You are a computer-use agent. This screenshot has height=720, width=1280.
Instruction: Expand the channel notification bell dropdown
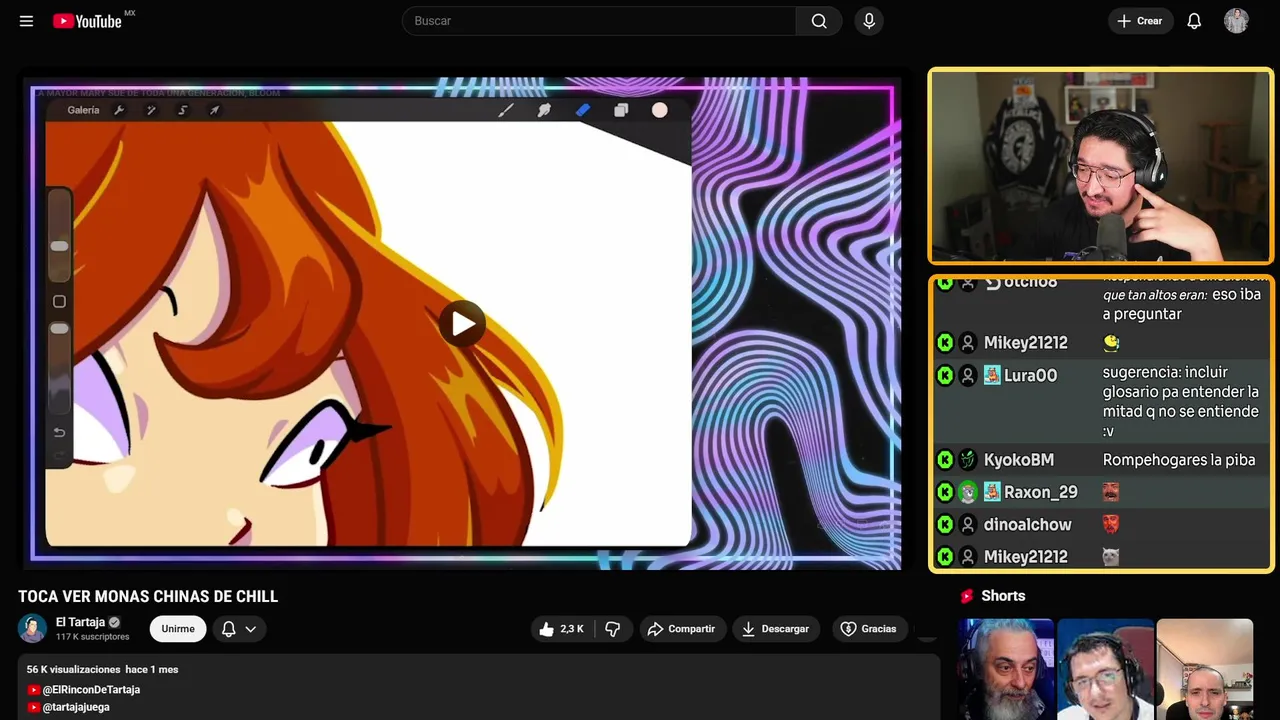pos(239,629)
